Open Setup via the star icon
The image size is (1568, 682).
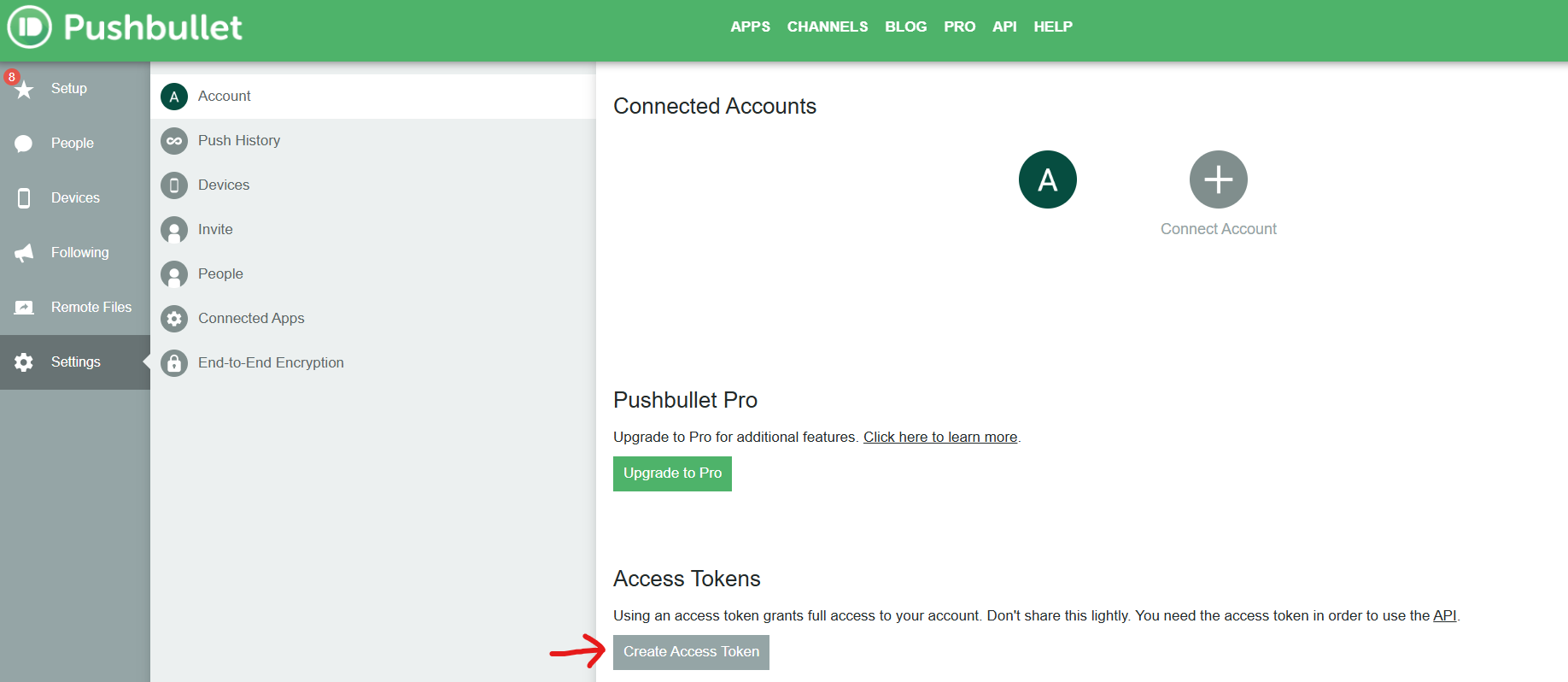[x=25, y=89]
